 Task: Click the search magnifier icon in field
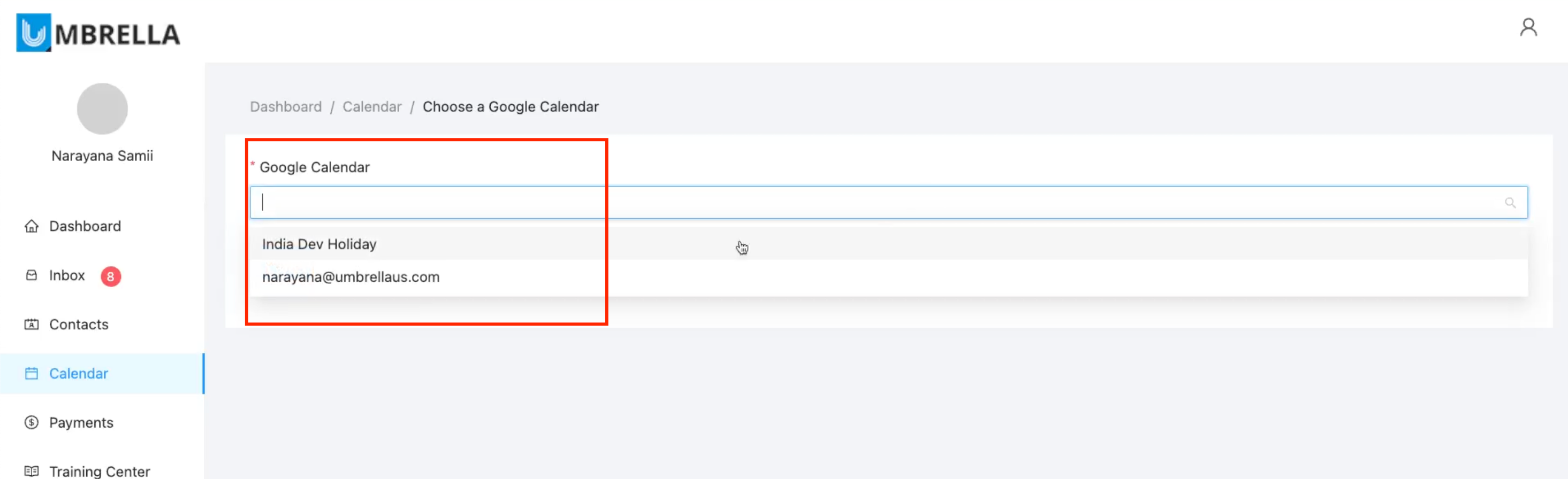coord(1510,203)
